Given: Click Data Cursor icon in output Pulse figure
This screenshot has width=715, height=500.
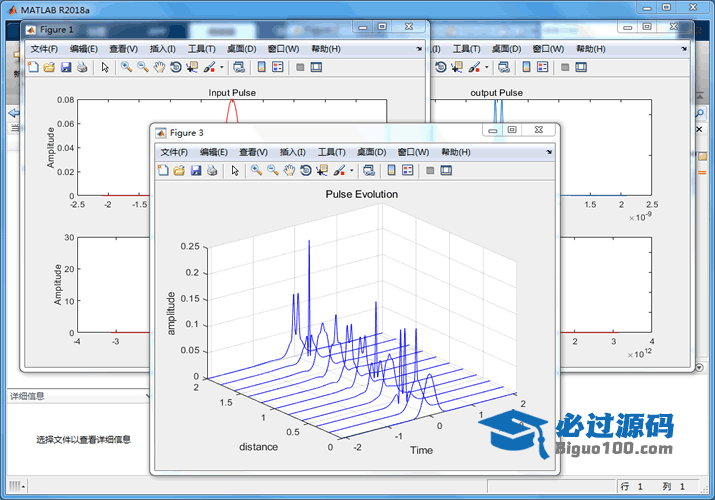Looking at the screenshot, I should pos(457,67).
